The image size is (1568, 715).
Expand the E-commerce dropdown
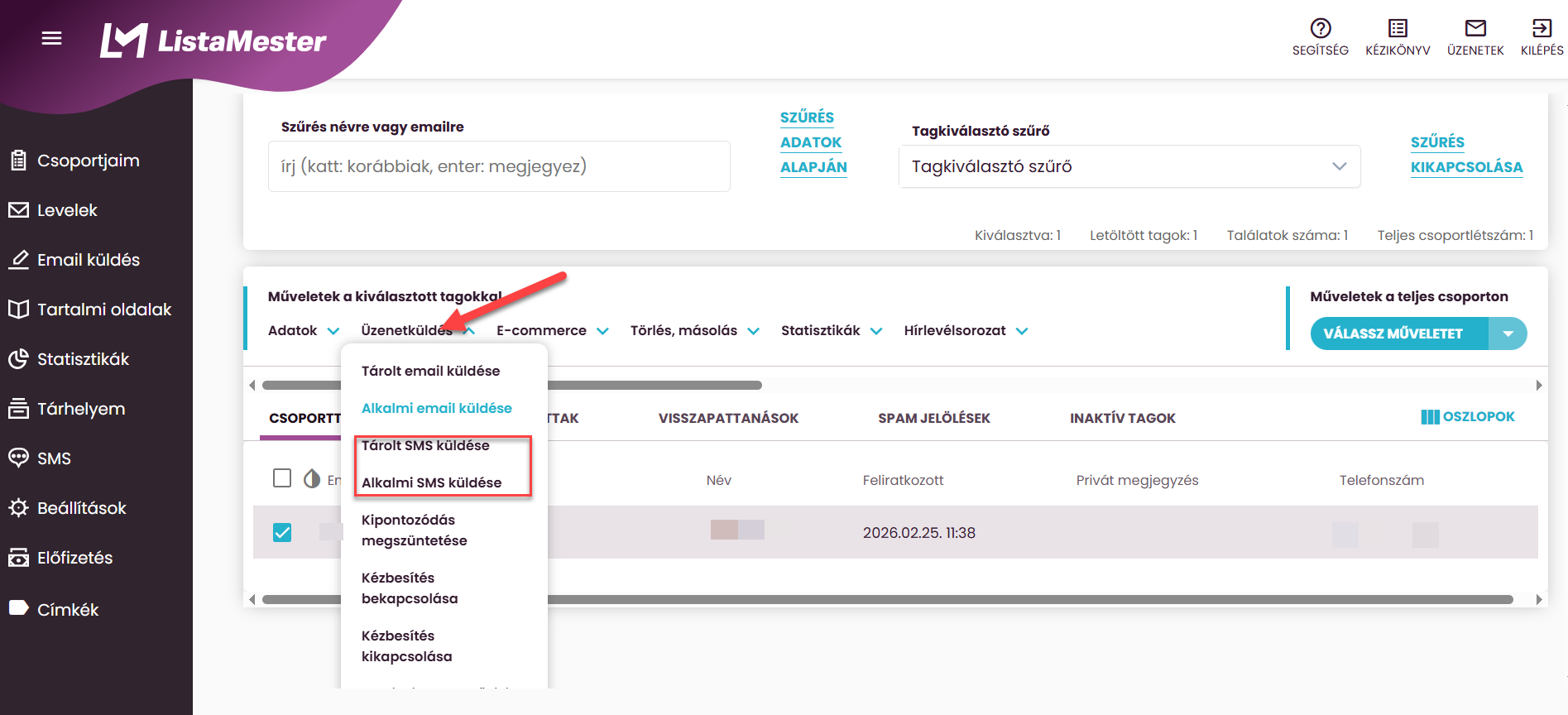pyautogui.click(x=553, y=330)
